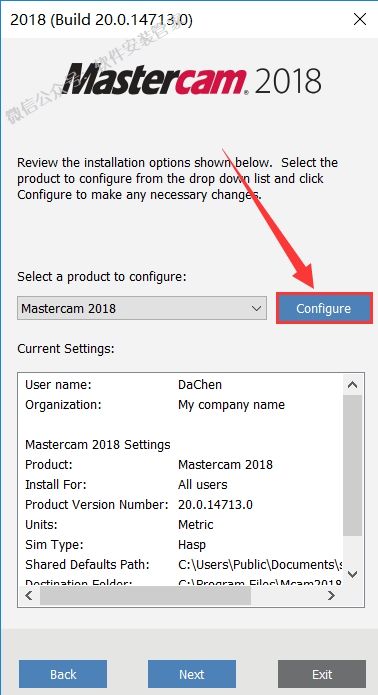Select the Organization settings row

coord(181,405)
